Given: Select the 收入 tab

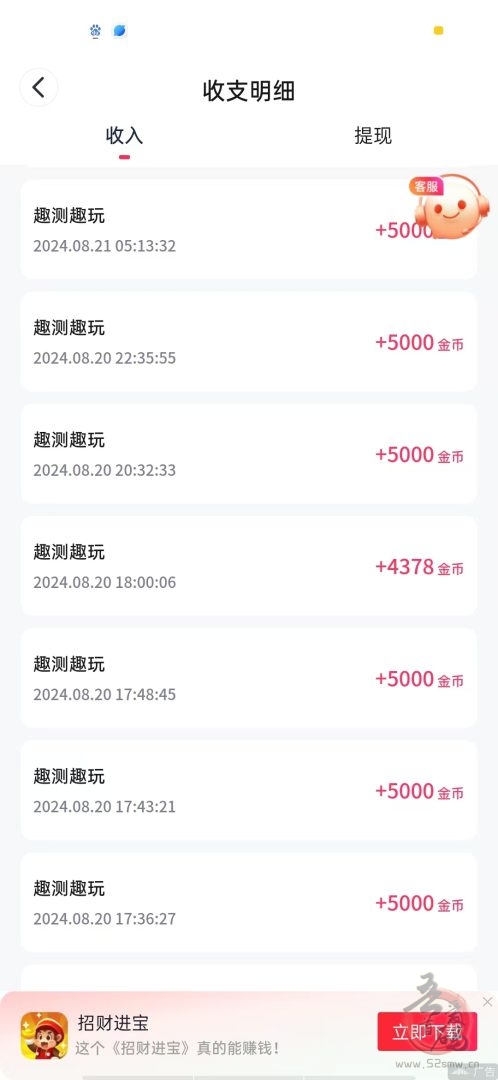Looking at the screenshot, I should (124, 136).
